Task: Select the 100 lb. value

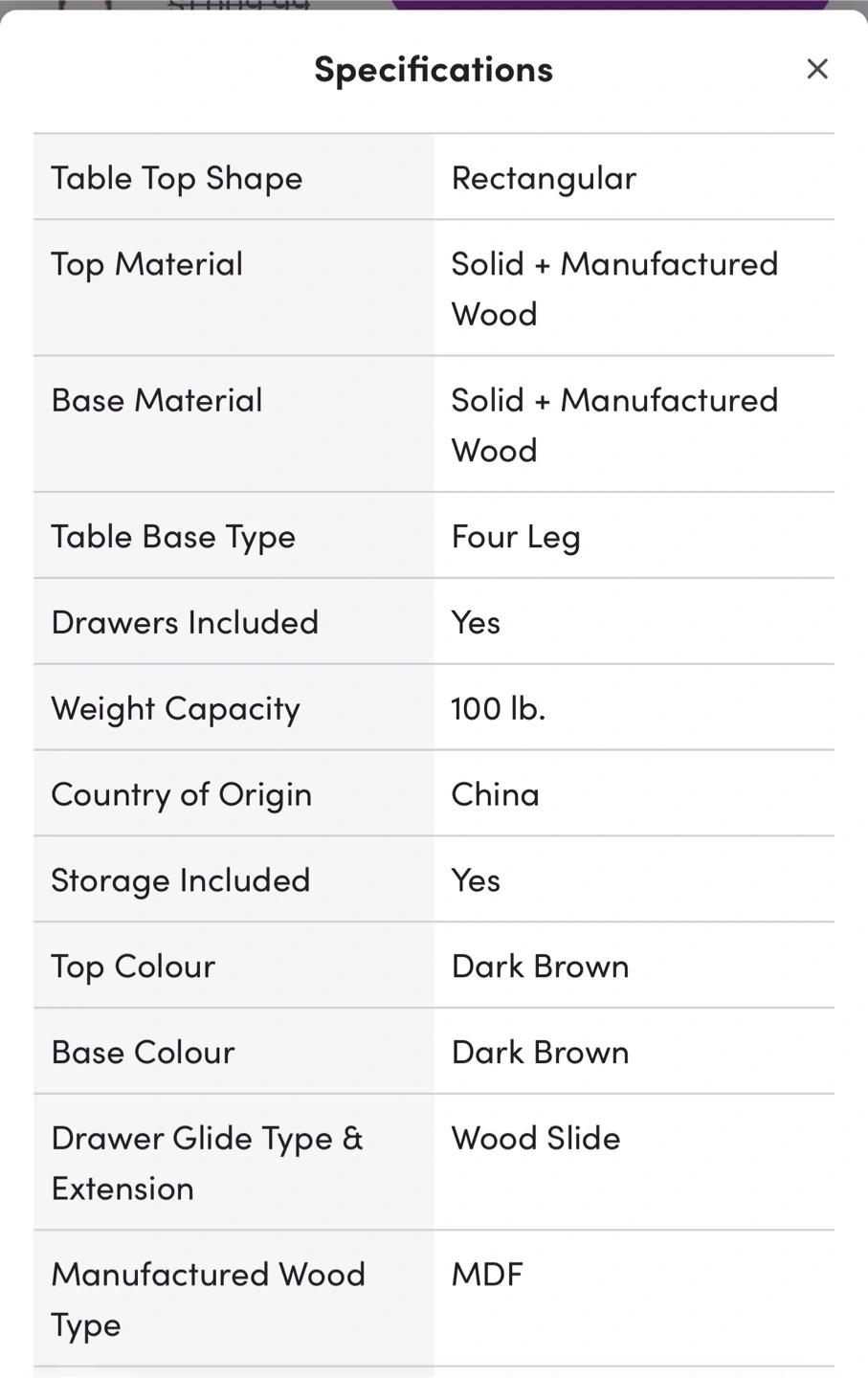Action: pos(498,708)
